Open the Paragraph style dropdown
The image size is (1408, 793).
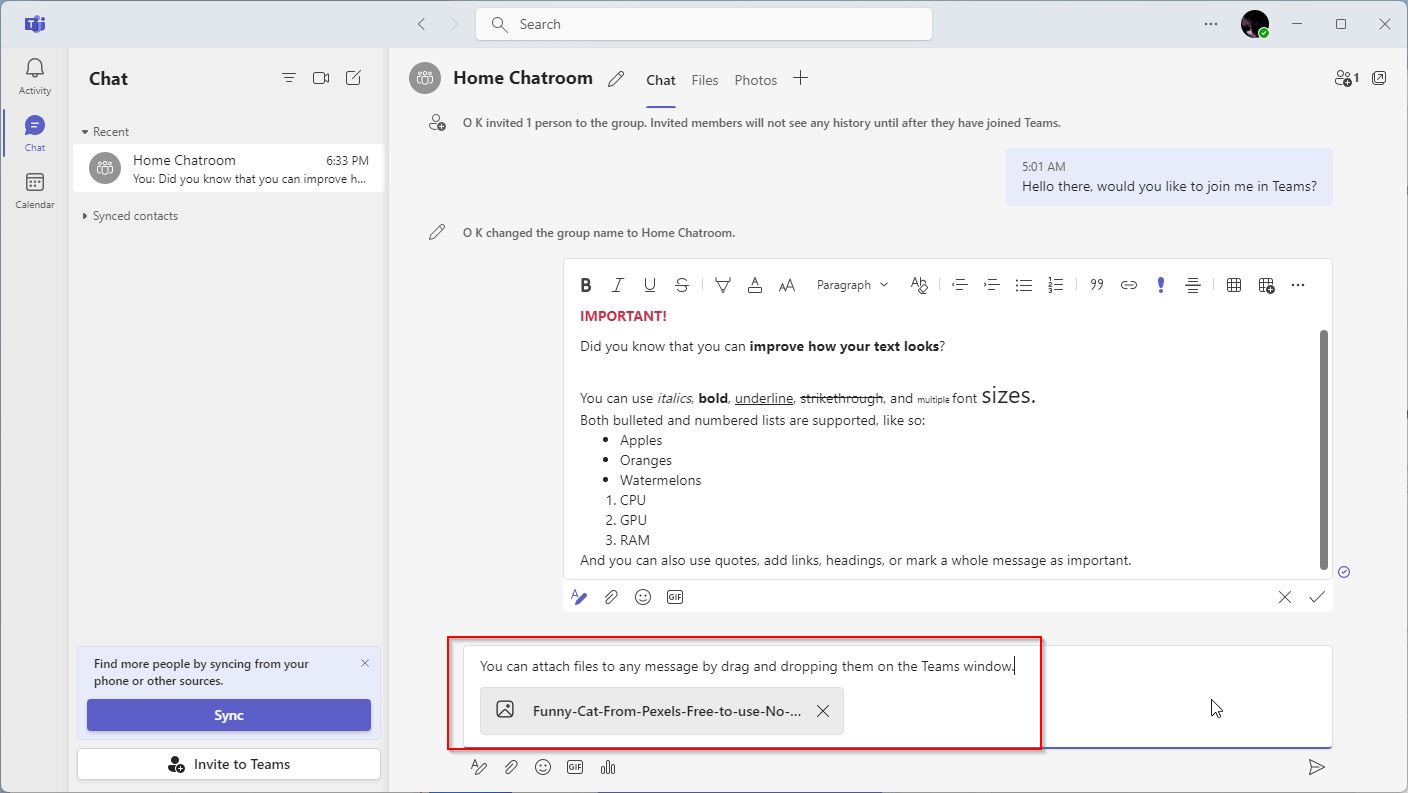click(852, 285)
